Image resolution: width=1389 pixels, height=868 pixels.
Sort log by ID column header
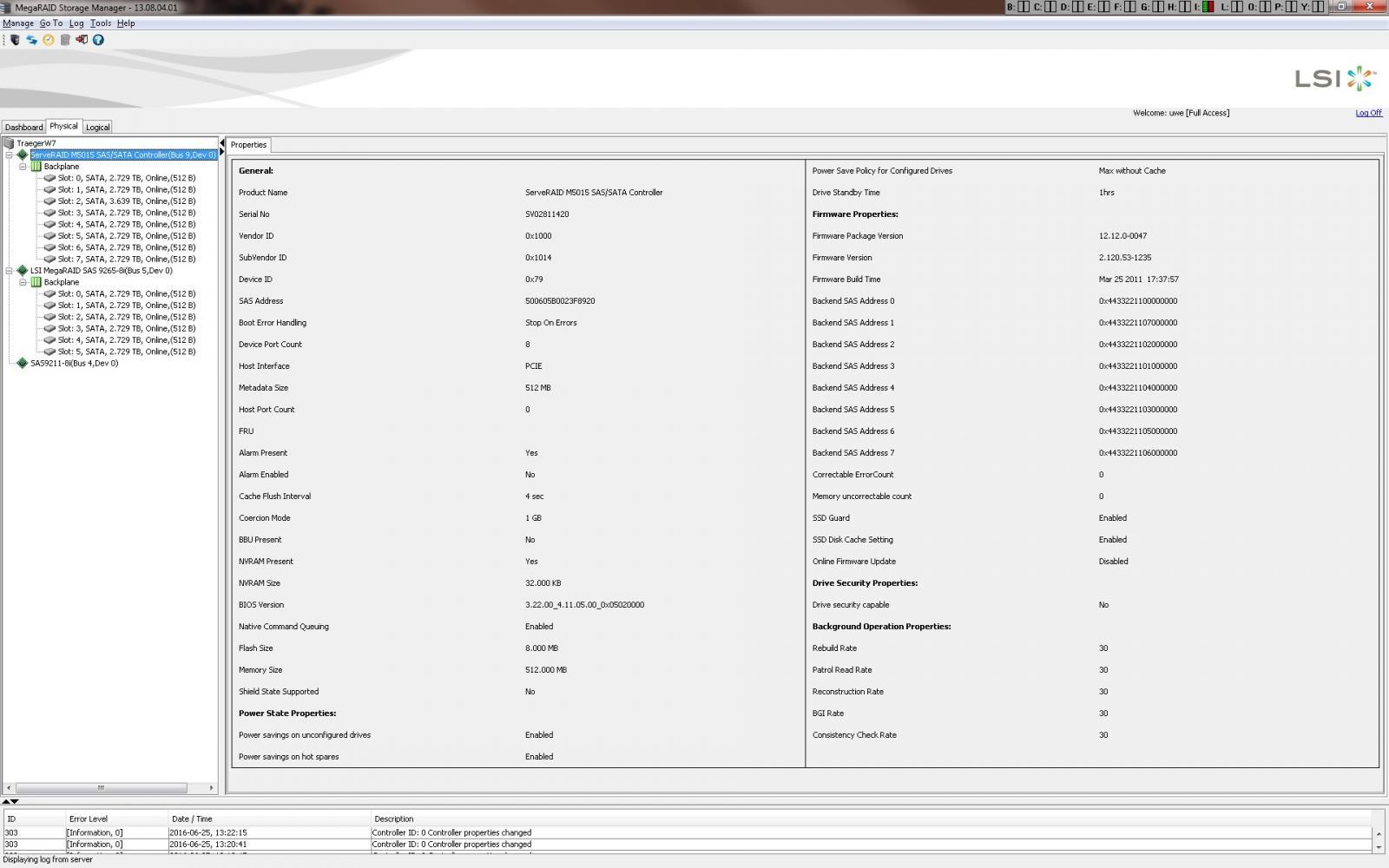point(34,819)
